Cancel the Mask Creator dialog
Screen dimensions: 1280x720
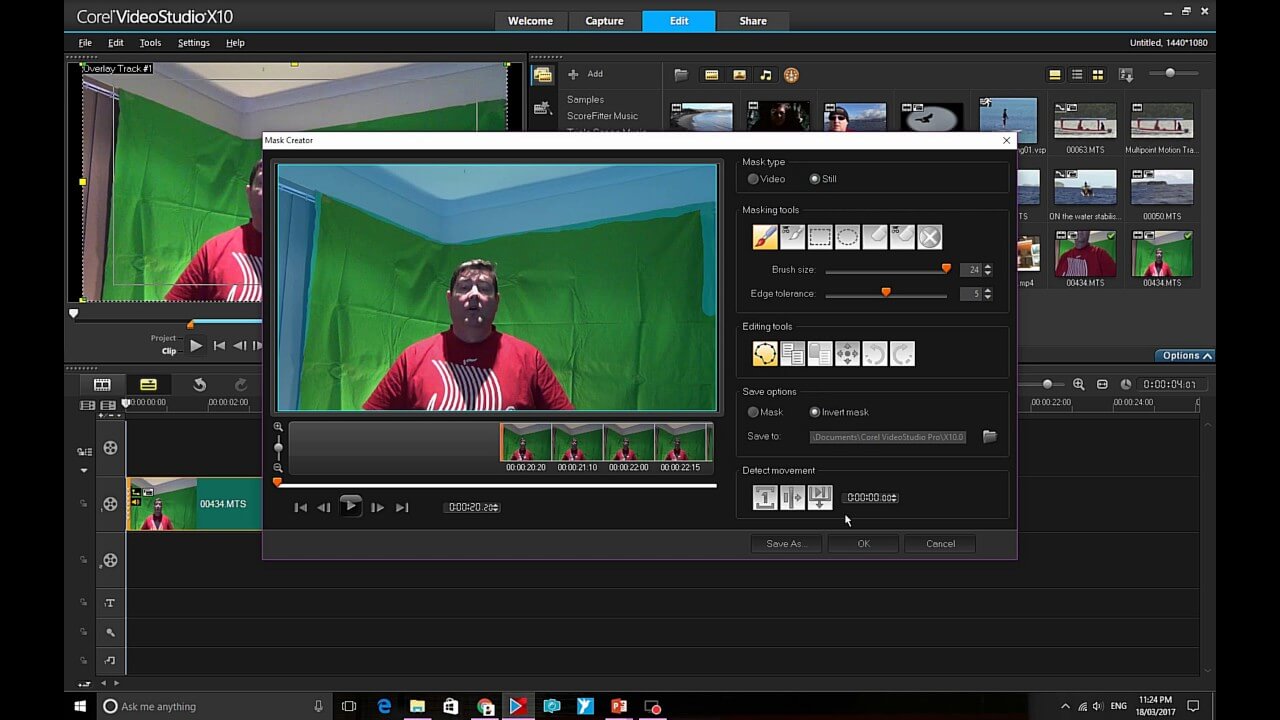[x=940, y=544]
